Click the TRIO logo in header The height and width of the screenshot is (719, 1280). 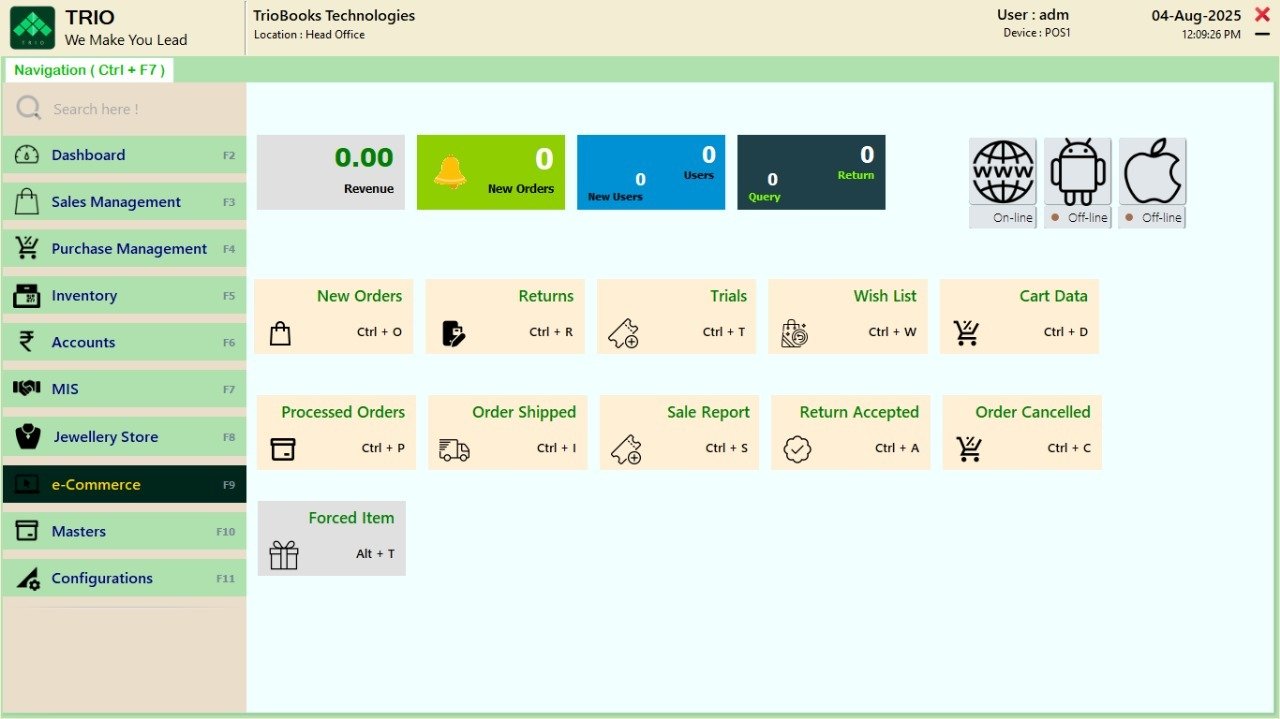[32, 28]
